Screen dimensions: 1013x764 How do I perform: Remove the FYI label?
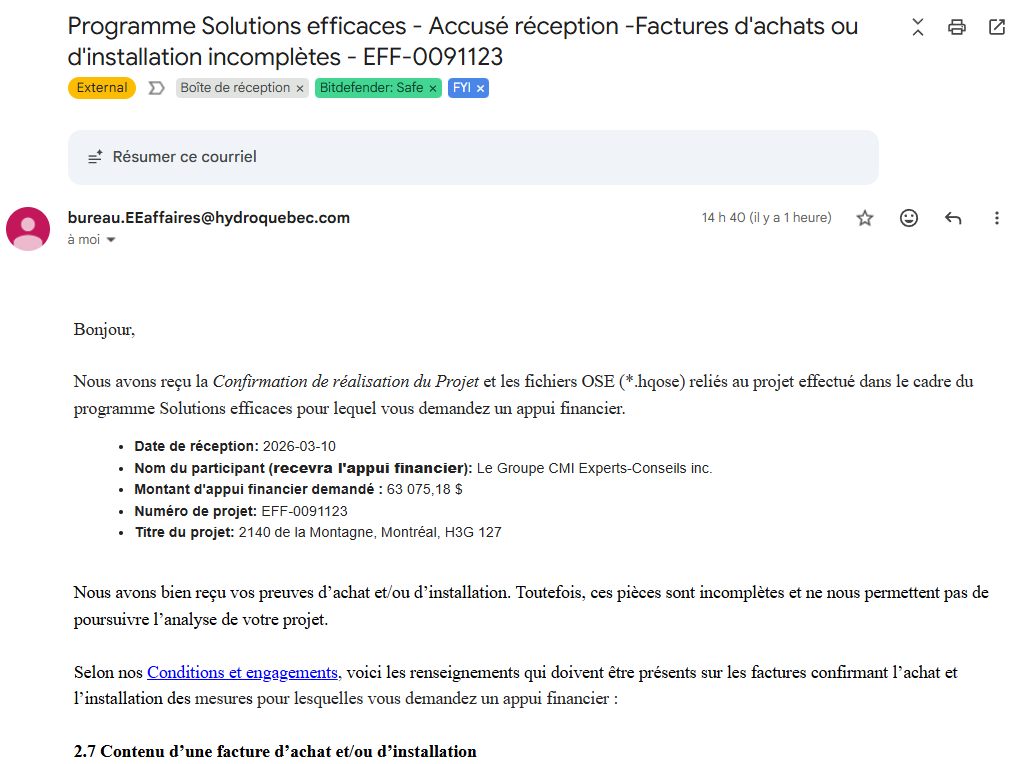tap(481, 88)
